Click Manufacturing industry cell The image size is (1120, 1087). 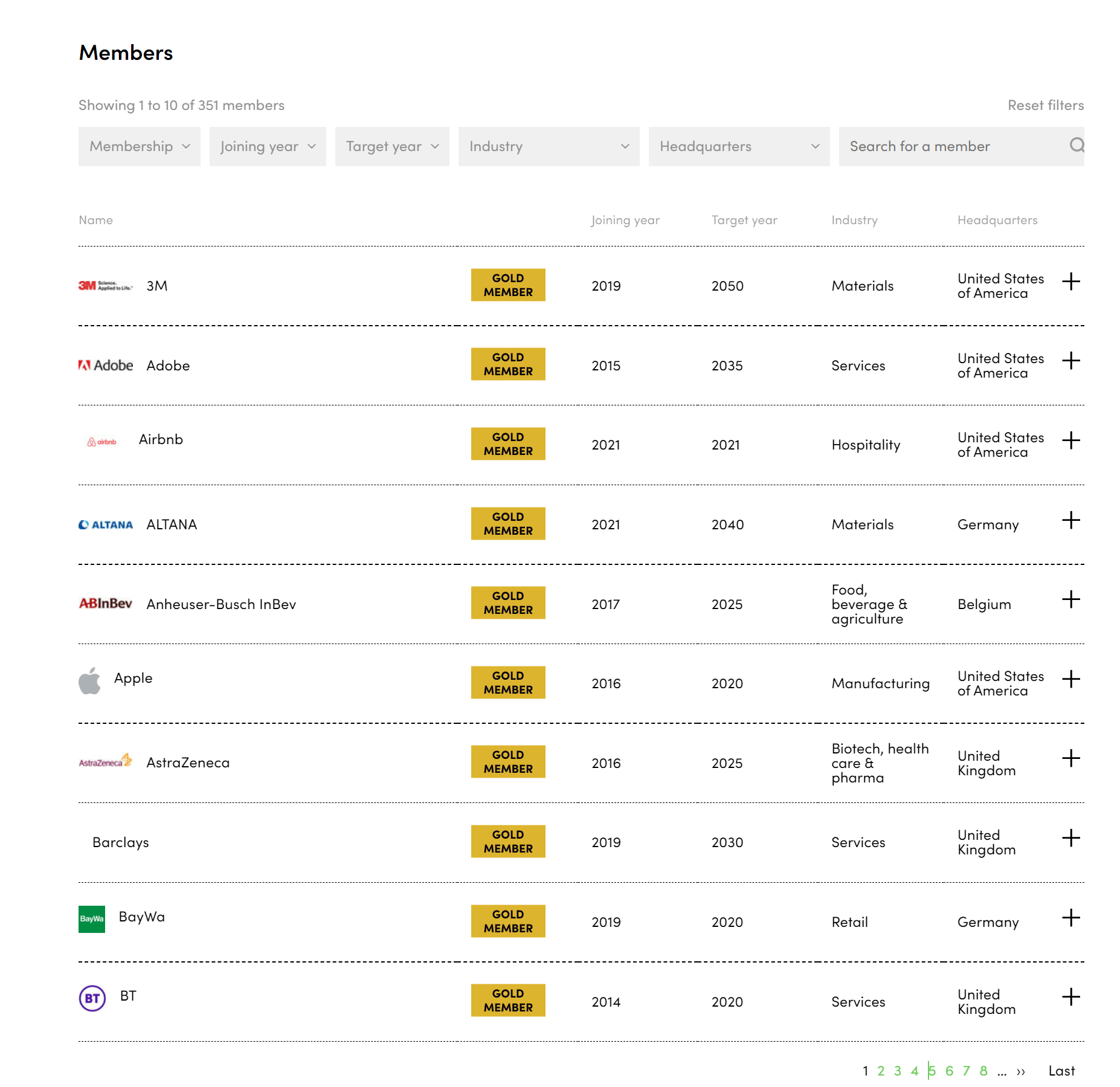[x=880, y=683]
